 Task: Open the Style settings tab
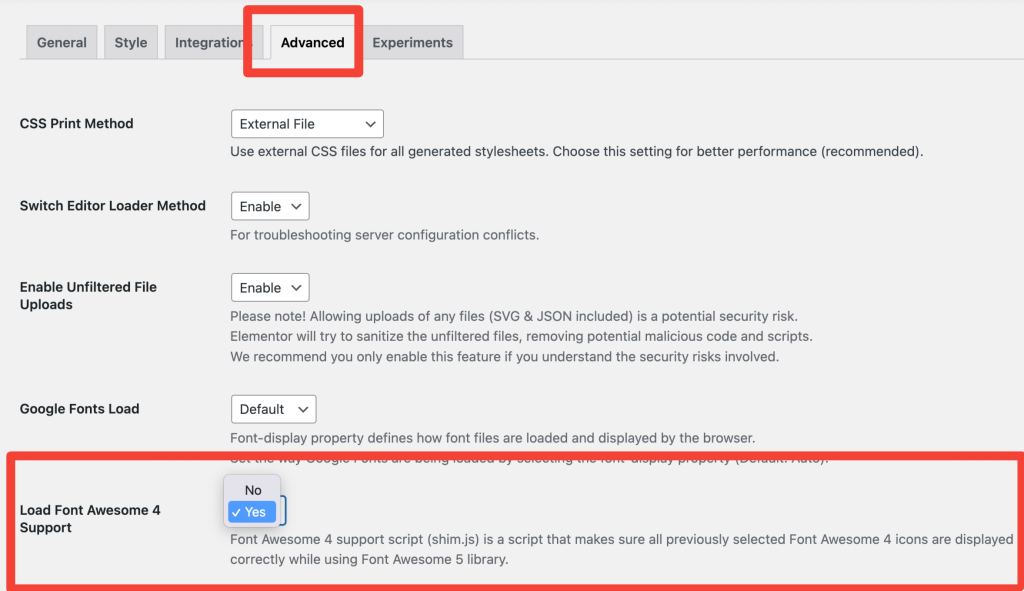130,42
